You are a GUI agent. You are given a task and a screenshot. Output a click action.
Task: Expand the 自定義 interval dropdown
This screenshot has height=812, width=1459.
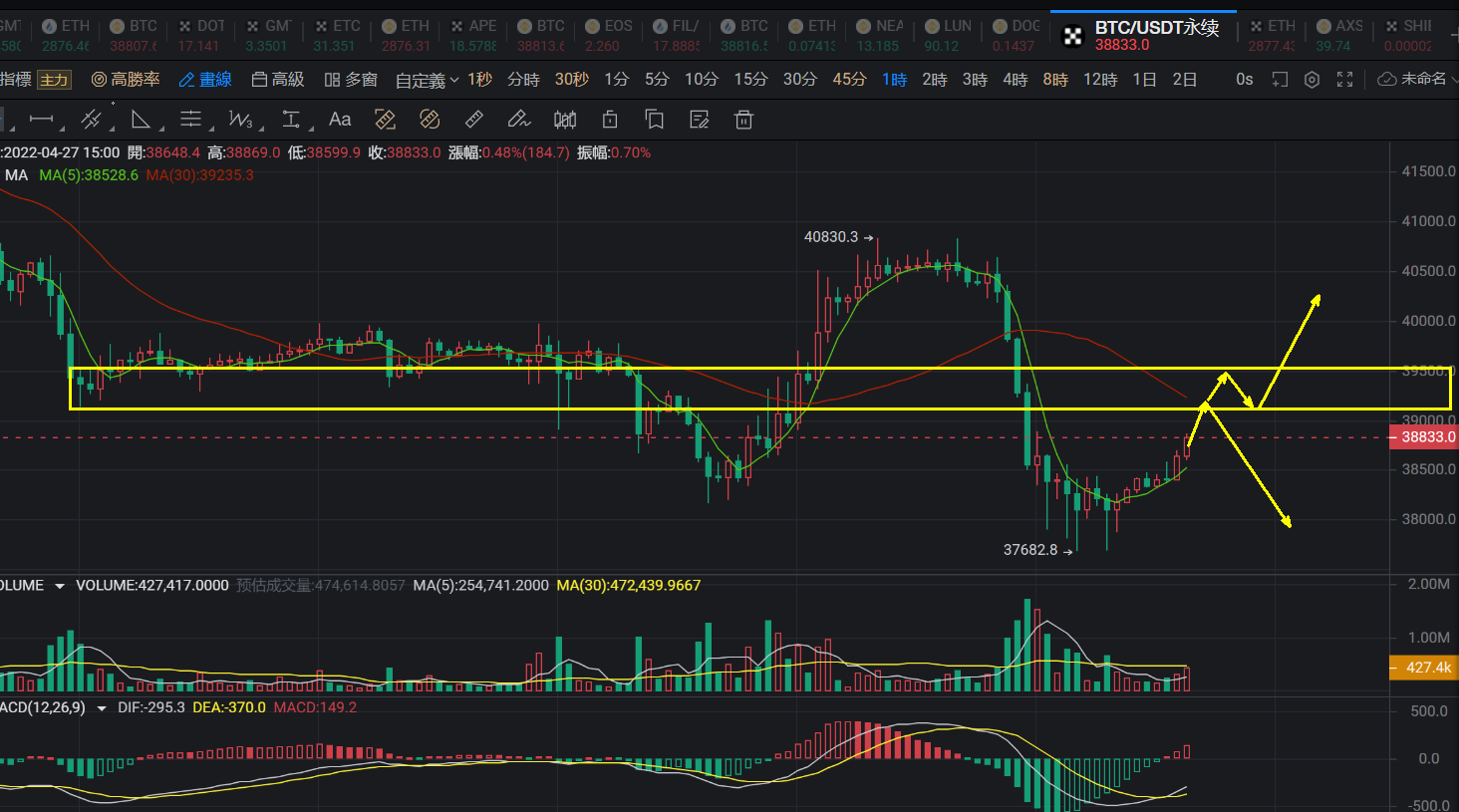point(427,81)
